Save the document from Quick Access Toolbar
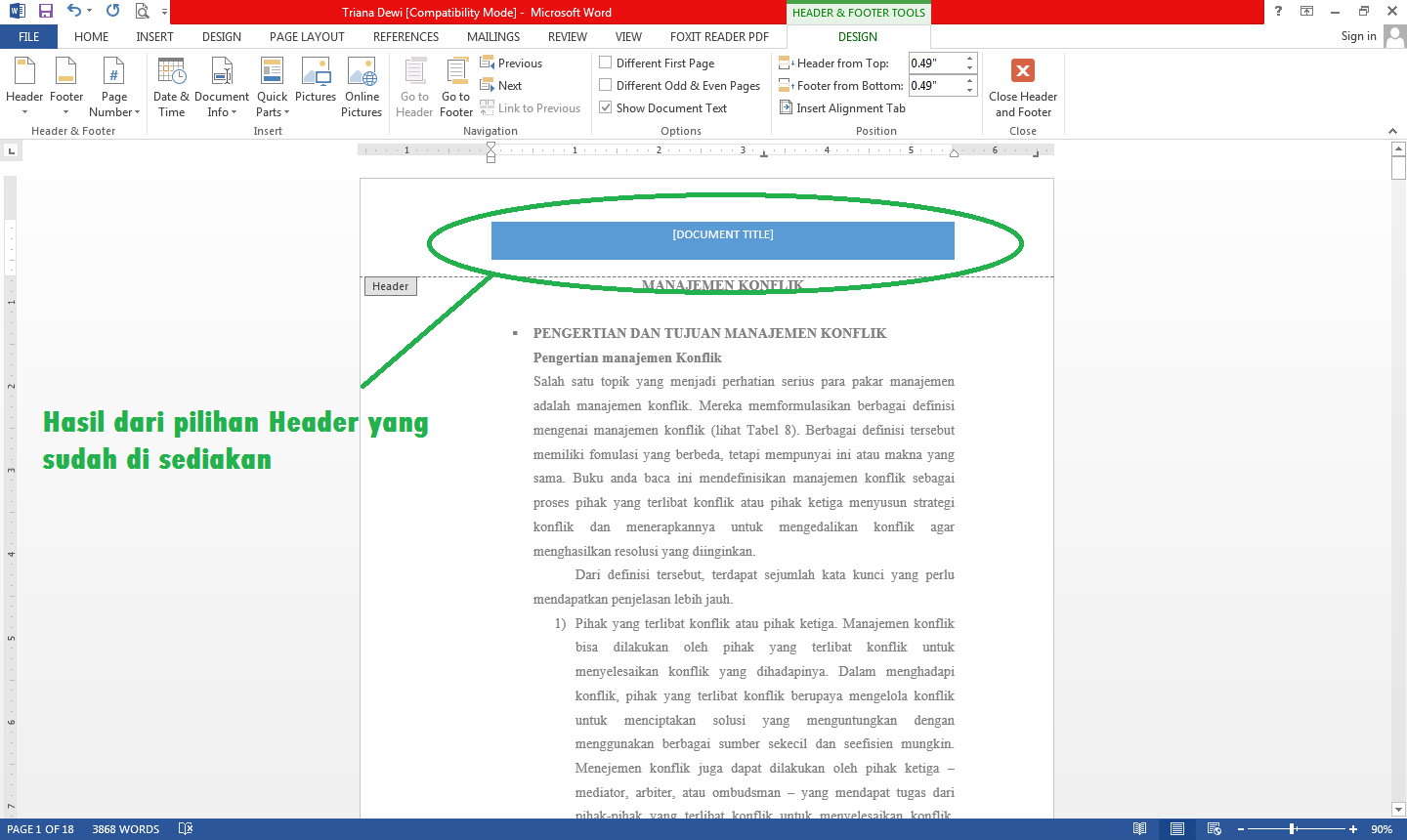This screenshot has height=840, width=1407. [44, 12]
